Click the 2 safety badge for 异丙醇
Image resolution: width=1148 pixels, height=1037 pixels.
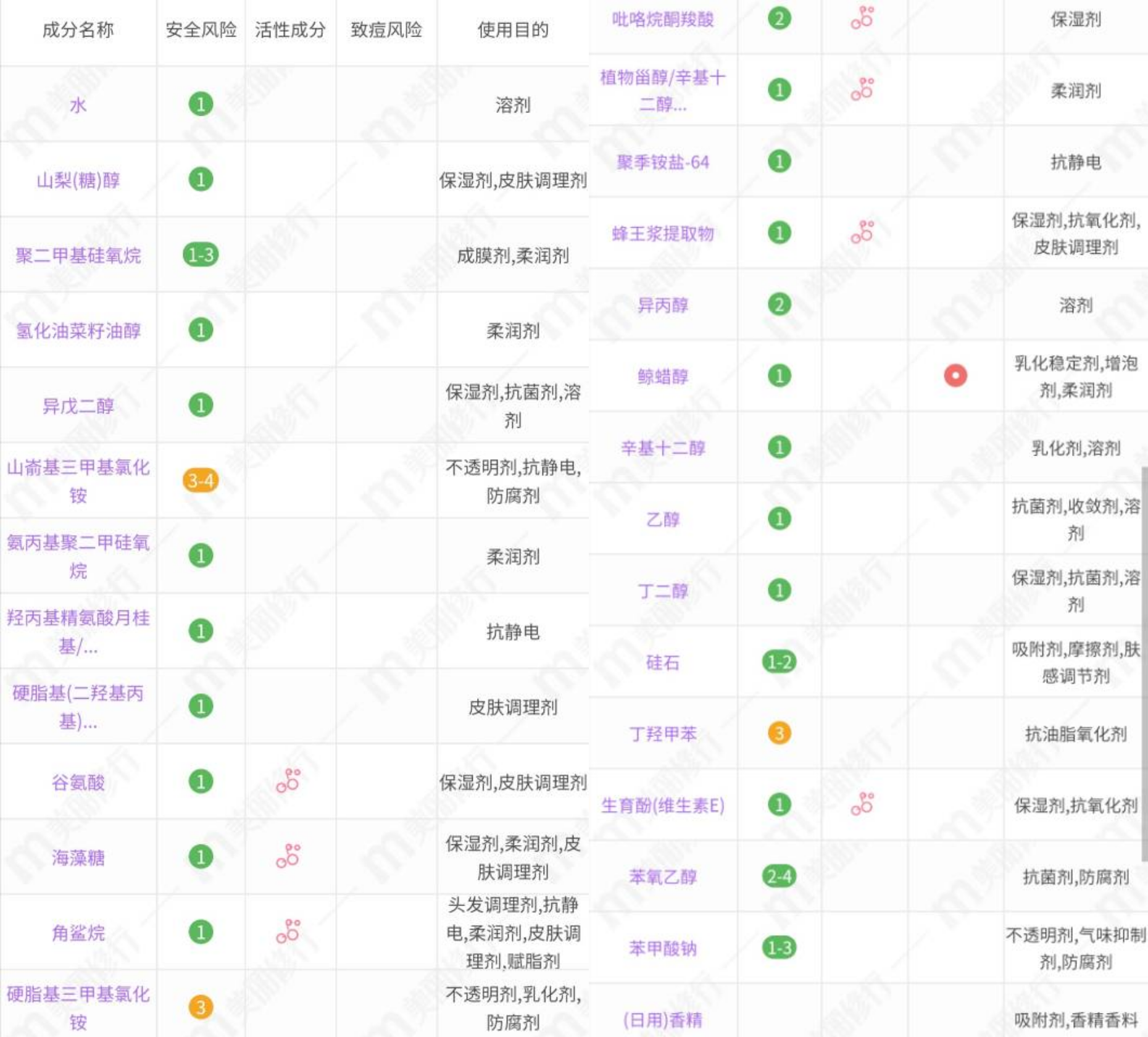[780, 306]
